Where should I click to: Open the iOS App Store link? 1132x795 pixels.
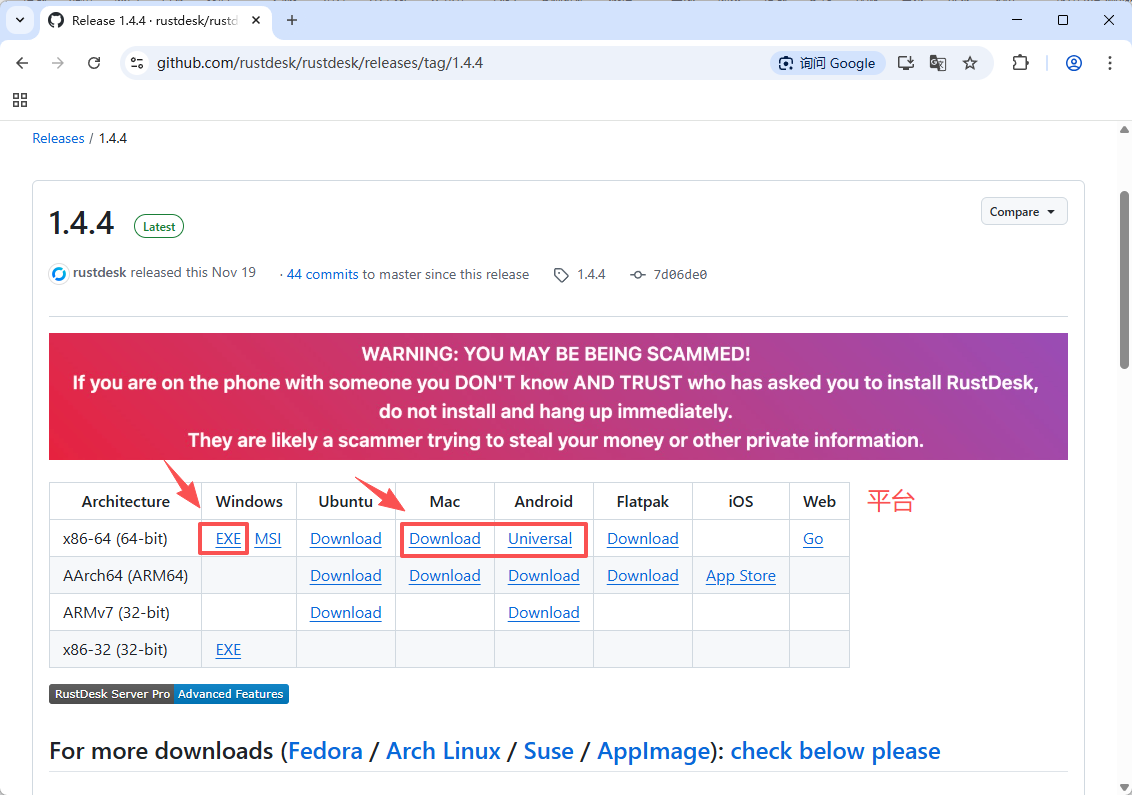(740, 575)
